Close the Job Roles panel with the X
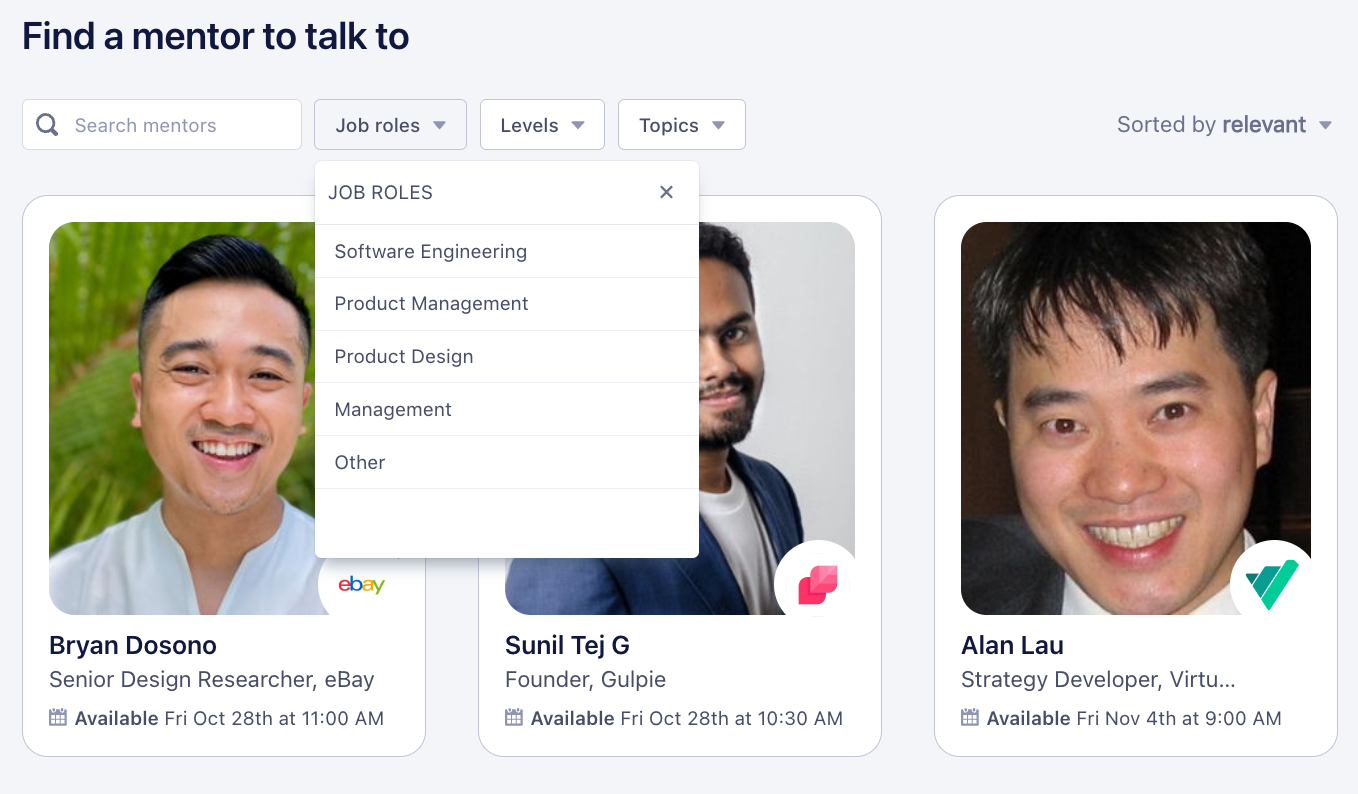The height and width of the screenshot is (794, 1358). tap(666, 192)
